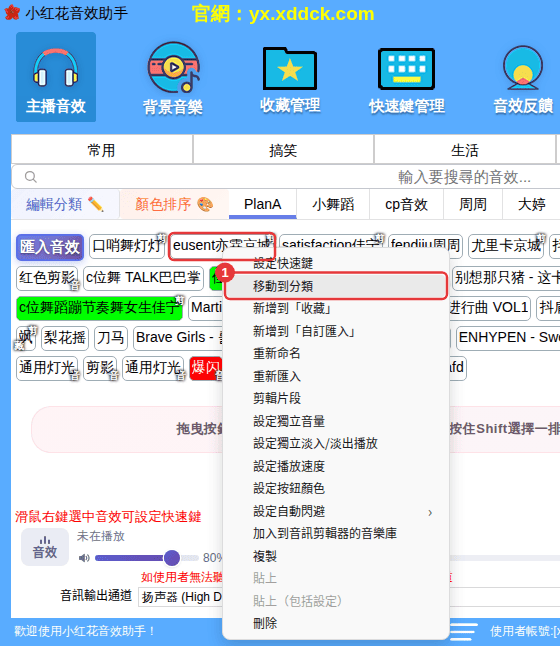Viewport: 560px width, 646px height.
Task: Click the 顏色排序 button
Action: [x=174, y=204]
